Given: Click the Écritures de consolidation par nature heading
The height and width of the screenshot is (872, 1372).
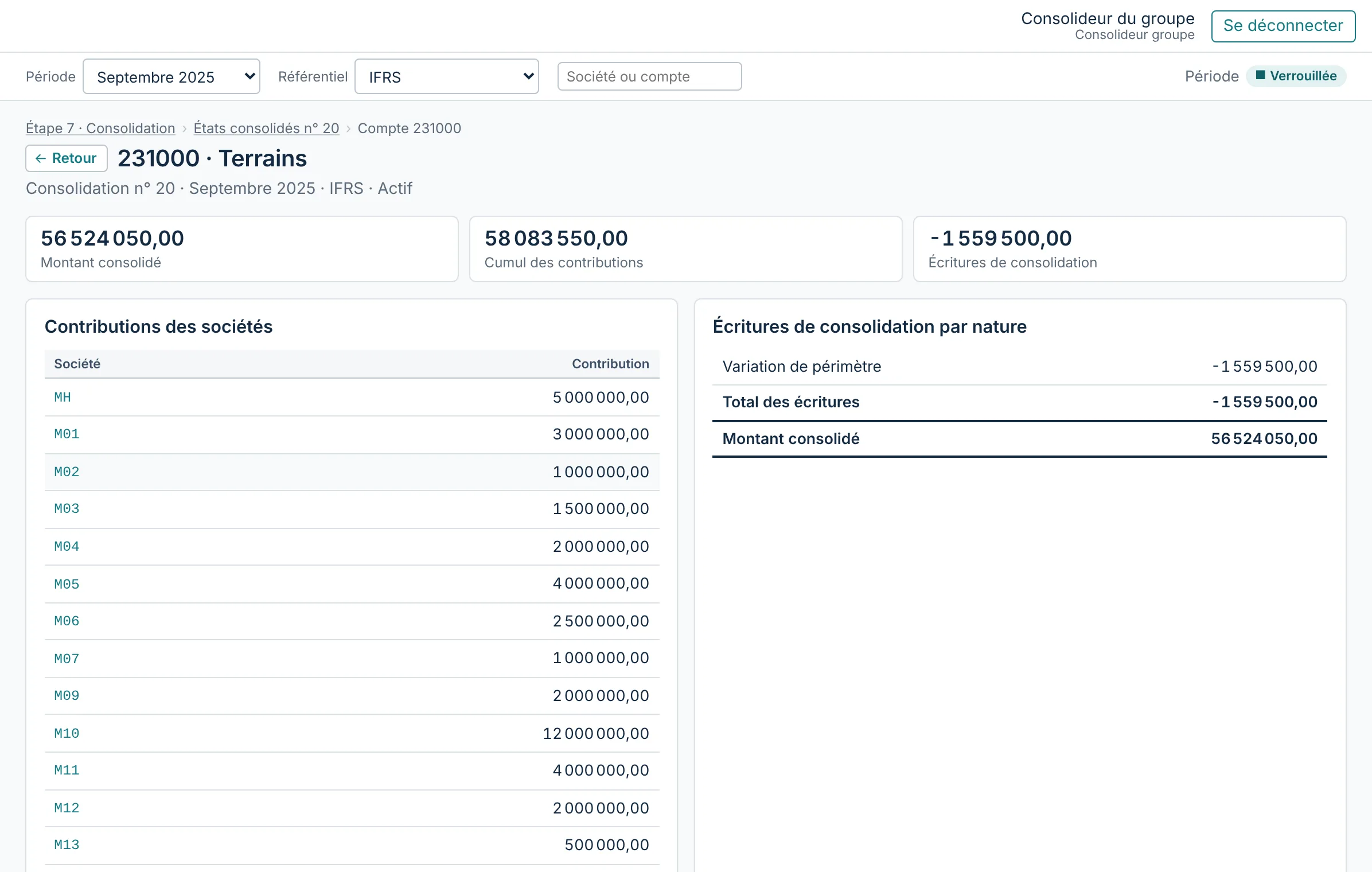Looking at the screenshot, I should click(870, 326).
